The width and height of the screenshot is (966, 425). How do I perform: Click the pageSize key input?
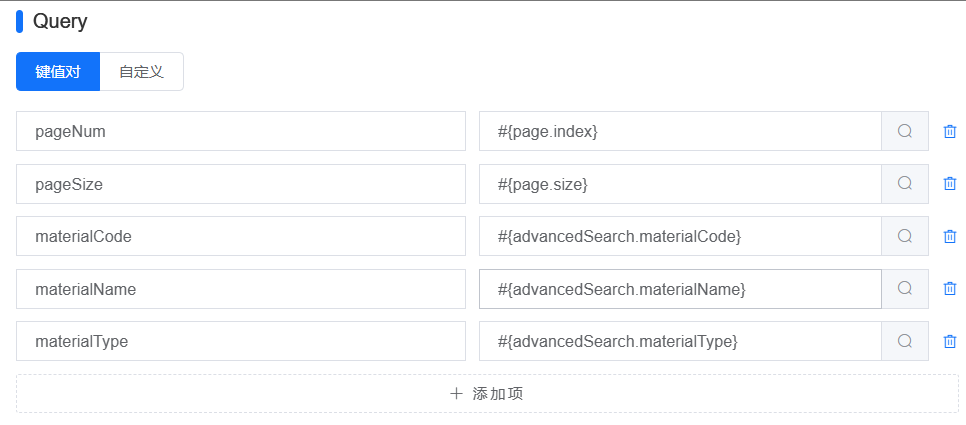tap(241, 184)
